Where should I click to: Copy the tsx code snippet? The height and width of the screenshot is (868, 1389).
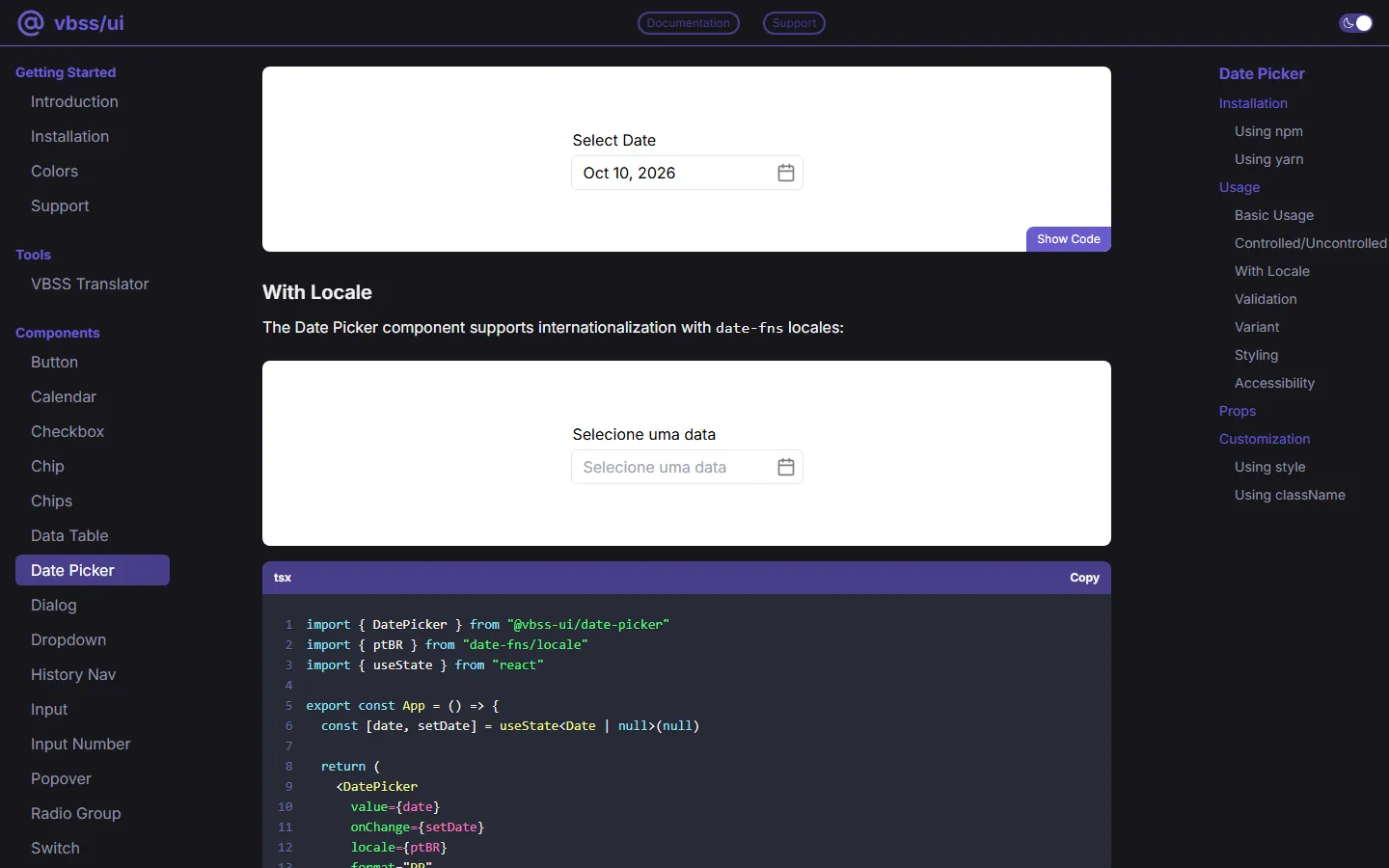(x=1084, y=578)
